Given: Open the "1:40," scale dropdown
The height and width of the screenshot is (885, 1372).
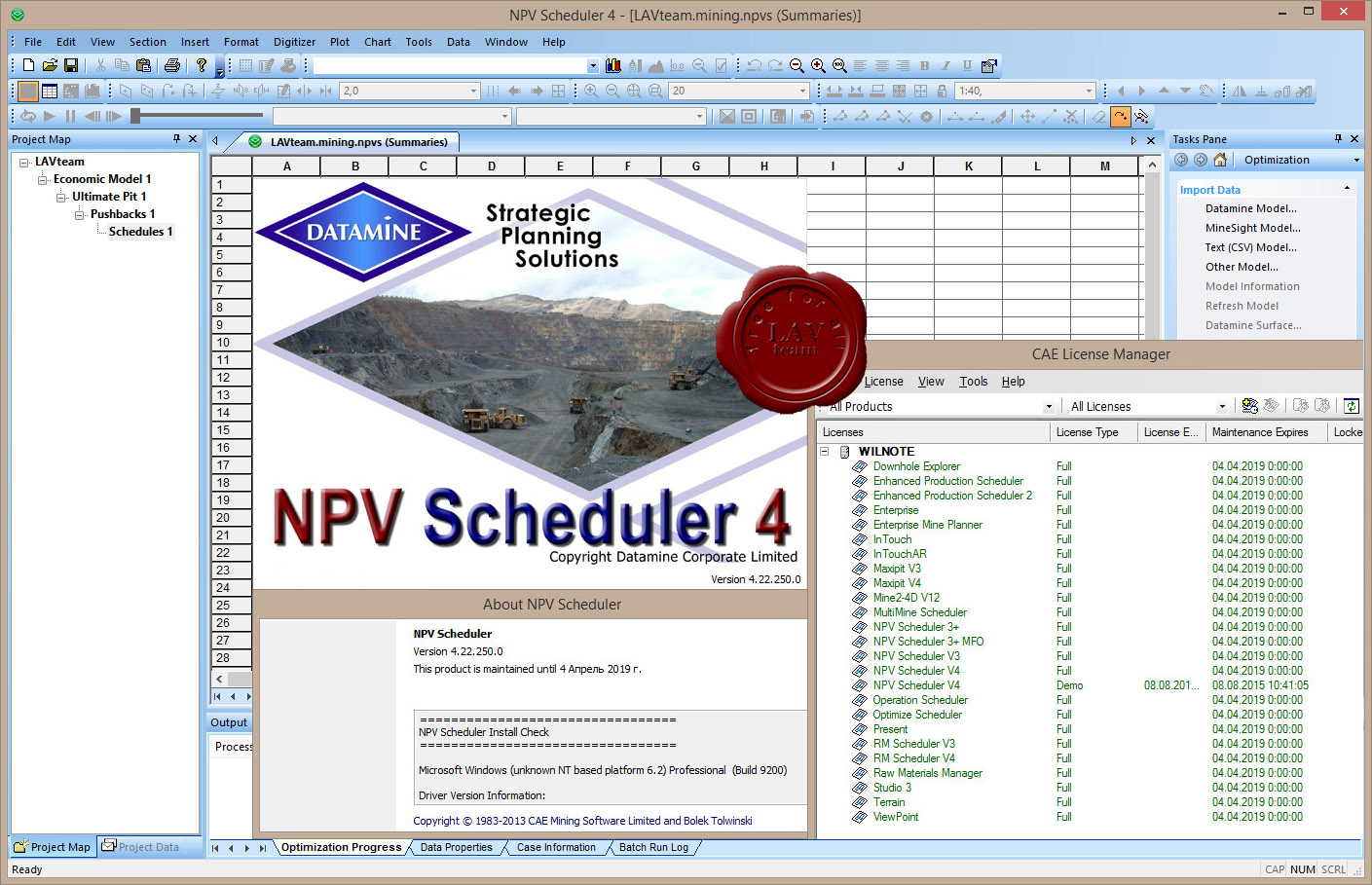Looking at the screenshot, I should click(x=1089, y=91).
